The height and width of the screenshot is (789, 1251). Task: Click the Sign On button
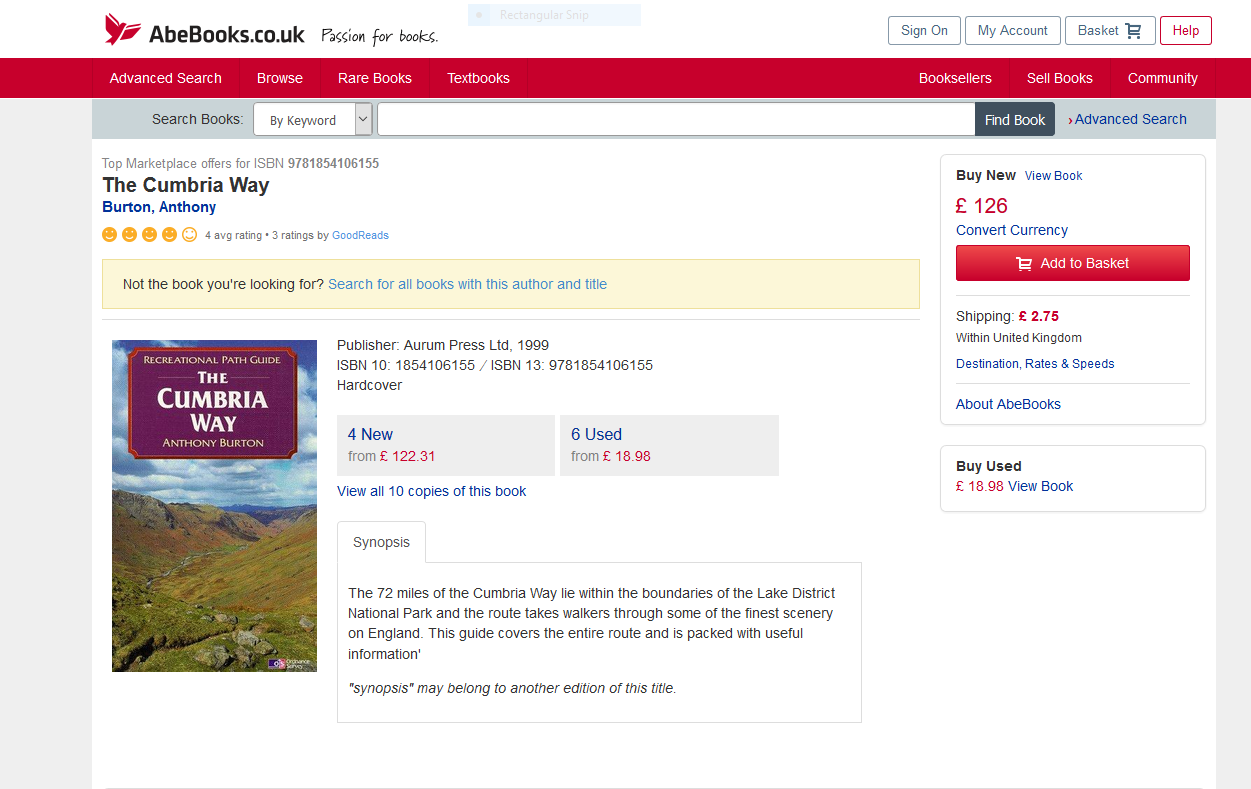point(923,31)
